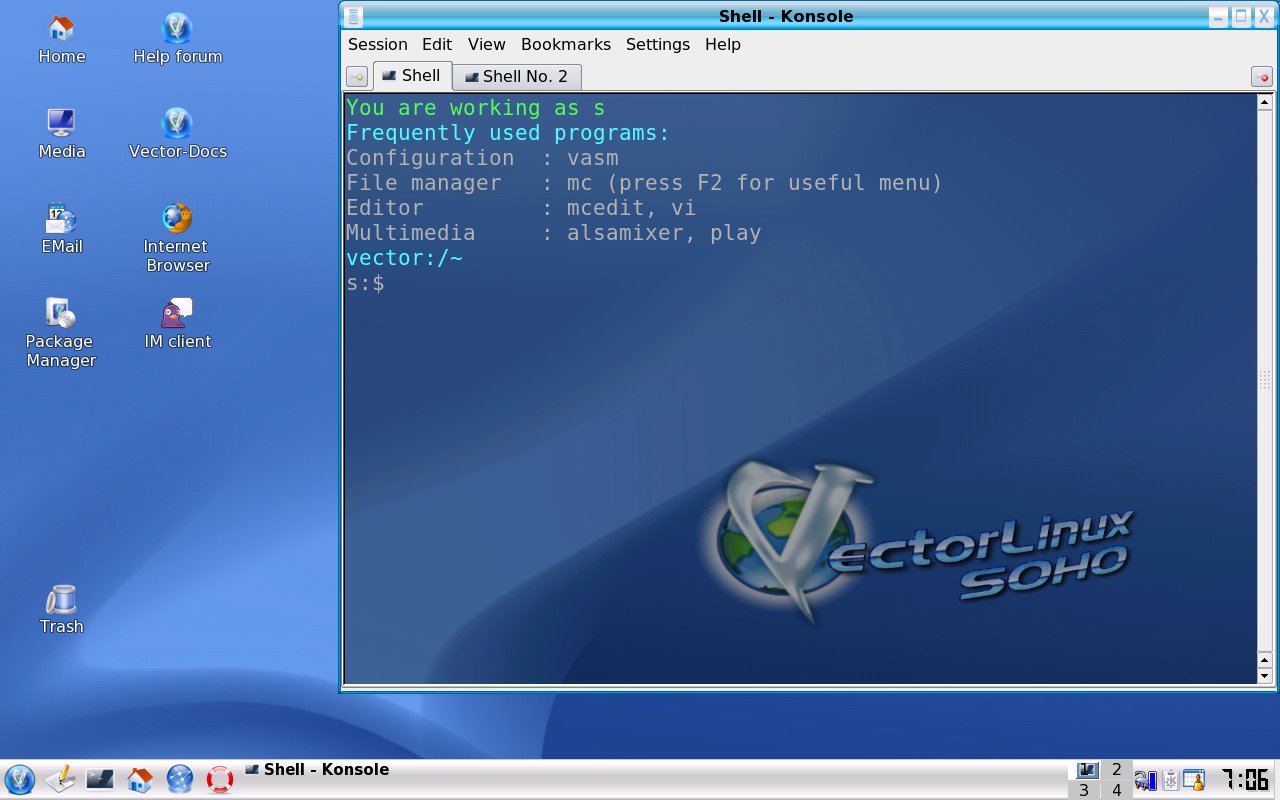The height and width of the screenshot is (800, 1280).
Task: Click the Shell - Konsole taskbar entry
Action: point(317,770)
